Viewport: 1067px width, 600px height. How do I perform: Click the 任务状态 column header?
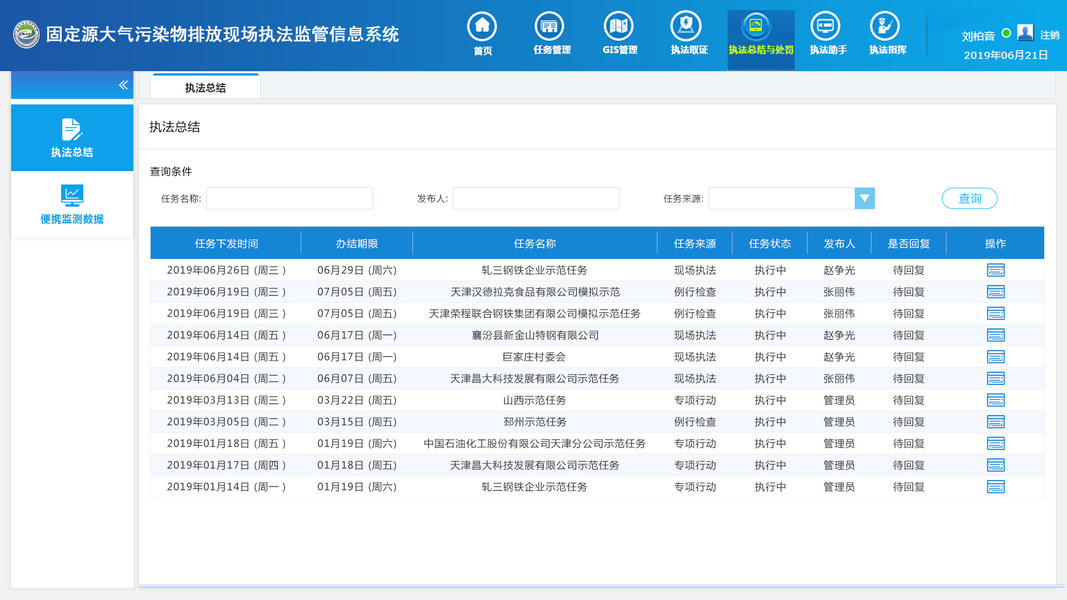pyautogui.click(x=770, y=244)
